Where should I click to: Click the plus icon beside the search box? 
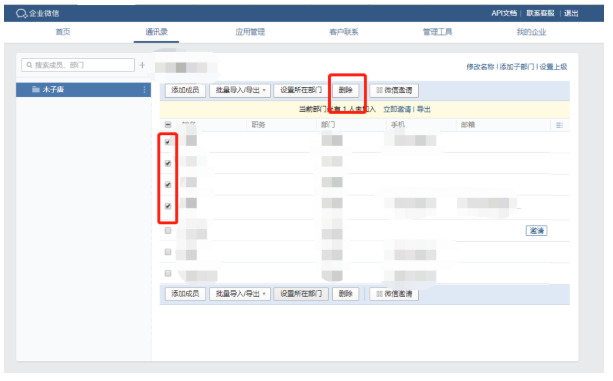pyautogui.click(x=142, y=65)
